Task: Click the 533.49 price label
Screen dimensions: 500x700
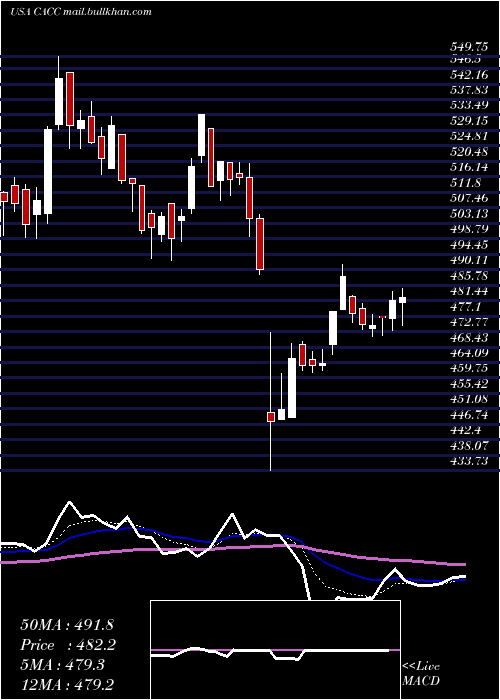Action: [x=468, y=105]
